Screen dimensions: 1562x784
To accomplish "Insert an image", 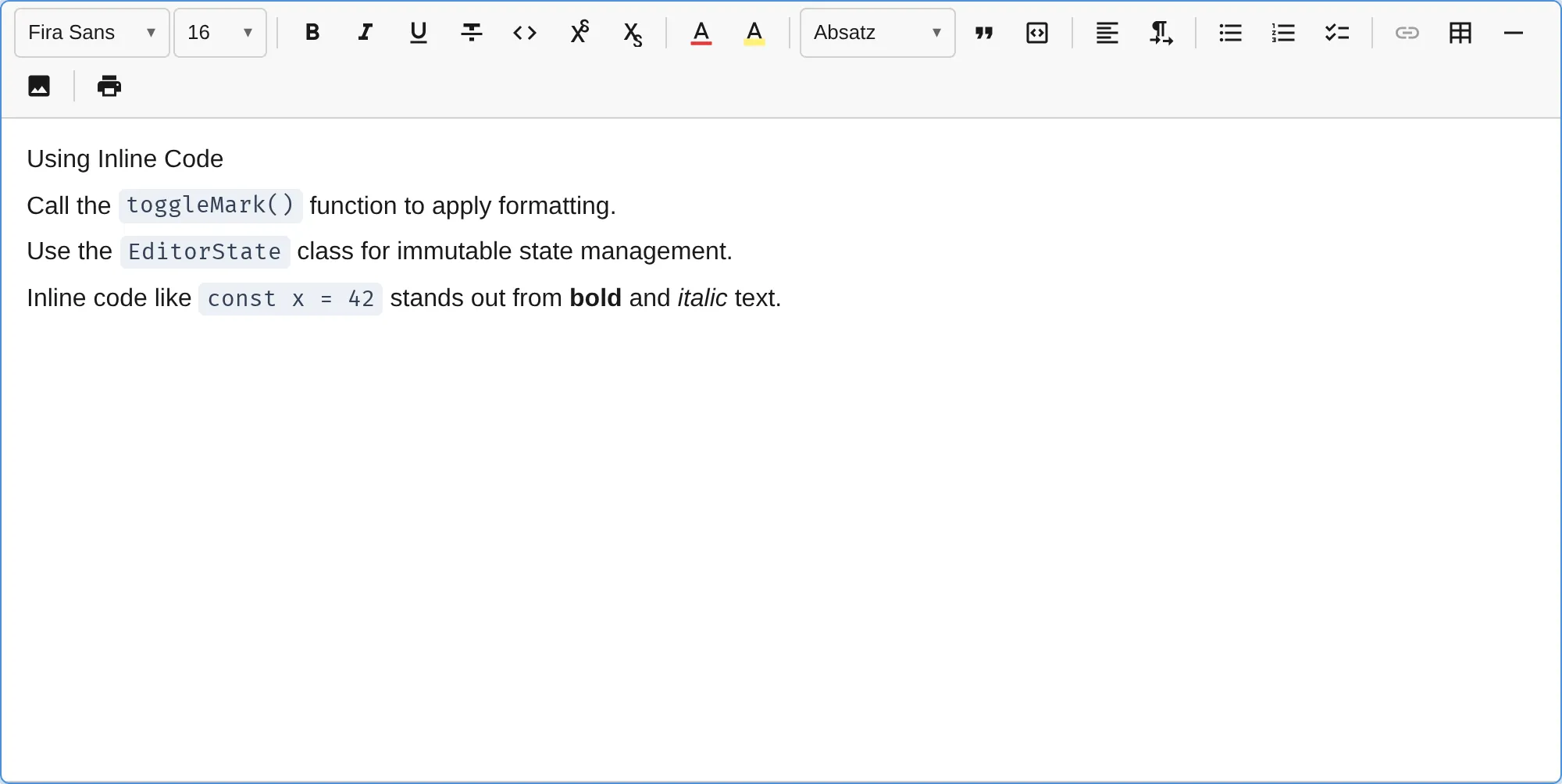I will tap(38, 86).
